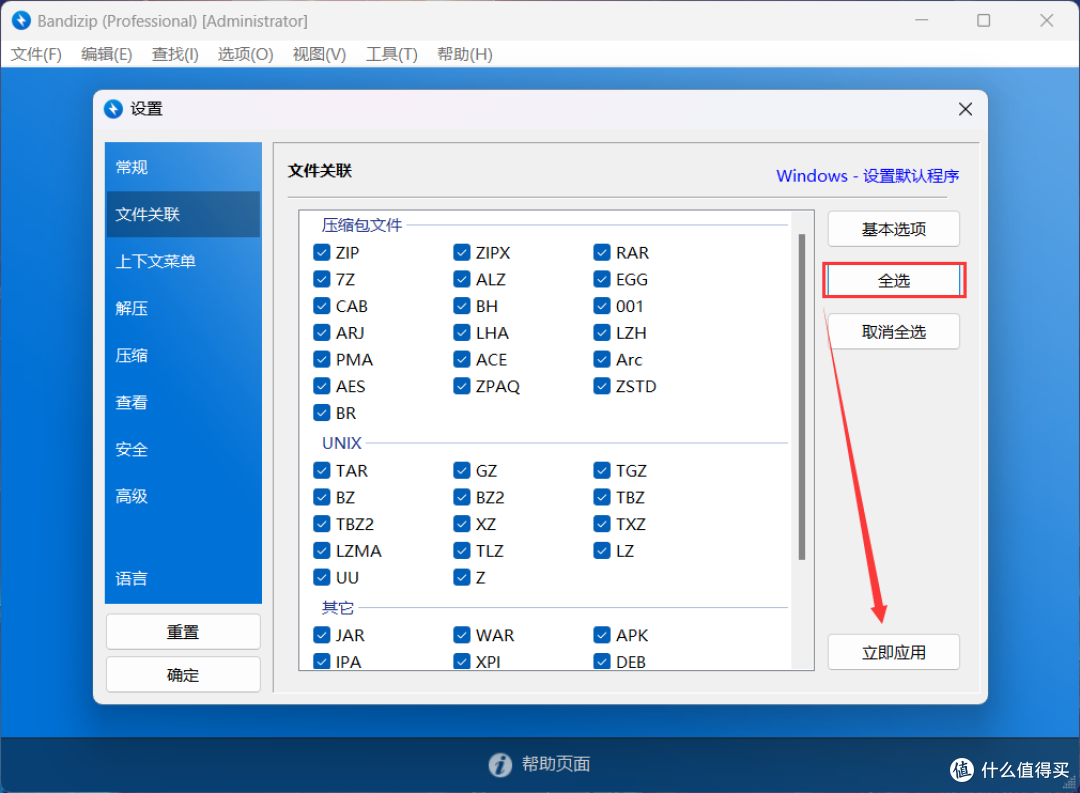Viewport: 1080px width, 793px height.
Task: Toggle the PMA checkbox
Action: point(322,360)
